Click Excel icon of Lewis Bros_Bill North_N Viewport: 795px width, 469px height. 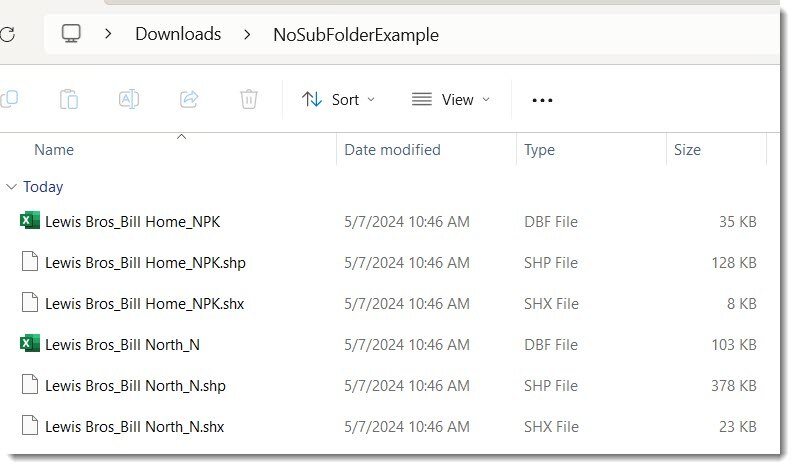(x=30, y=344)
